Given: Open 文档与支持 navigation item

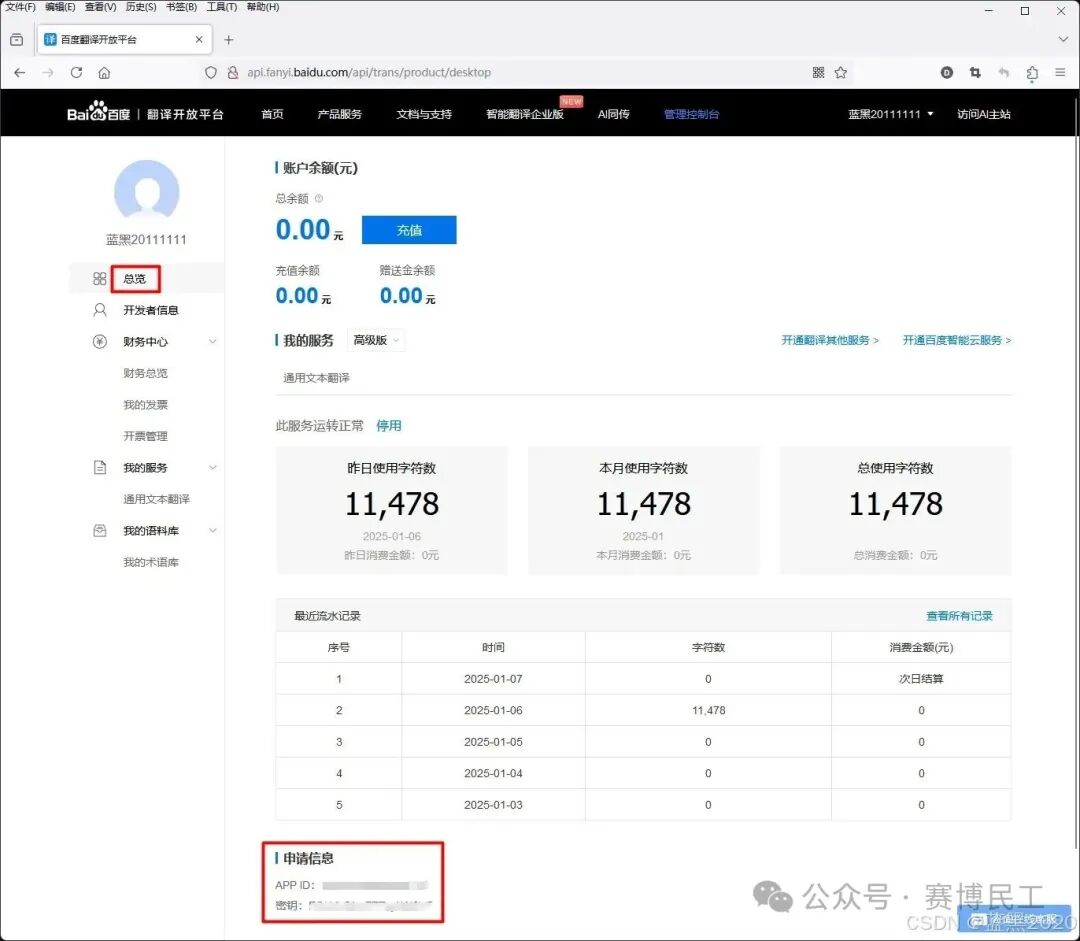Looking at the screenshot, I should [x=424, y=114].
